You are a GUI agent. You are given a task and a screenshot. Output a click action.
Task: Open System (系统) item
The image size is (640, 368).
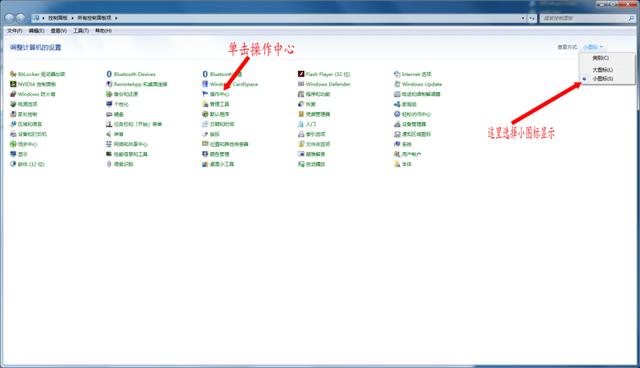pyautogui.click(x=402, y=144)
